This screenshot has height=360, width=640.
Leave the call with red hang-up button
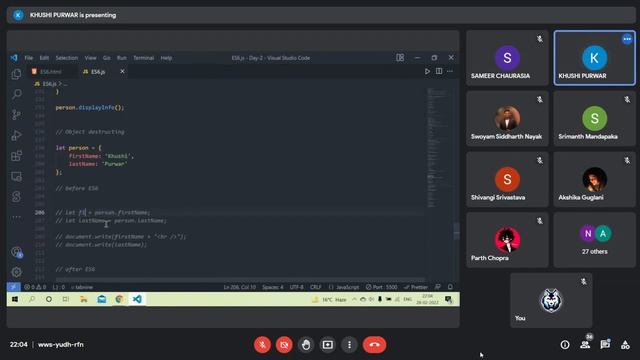[374, 345]
